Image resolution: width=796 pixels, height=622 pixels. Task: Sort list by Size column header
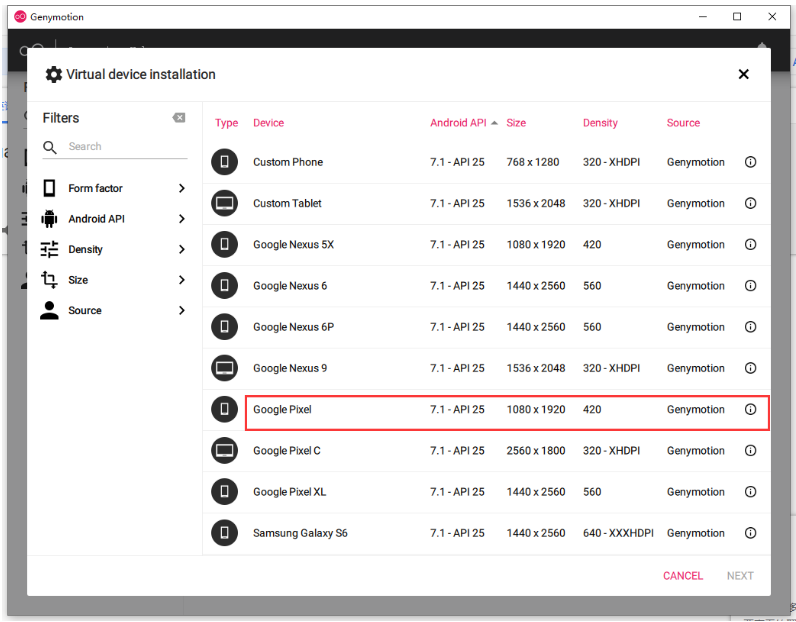tap(516, 123)
